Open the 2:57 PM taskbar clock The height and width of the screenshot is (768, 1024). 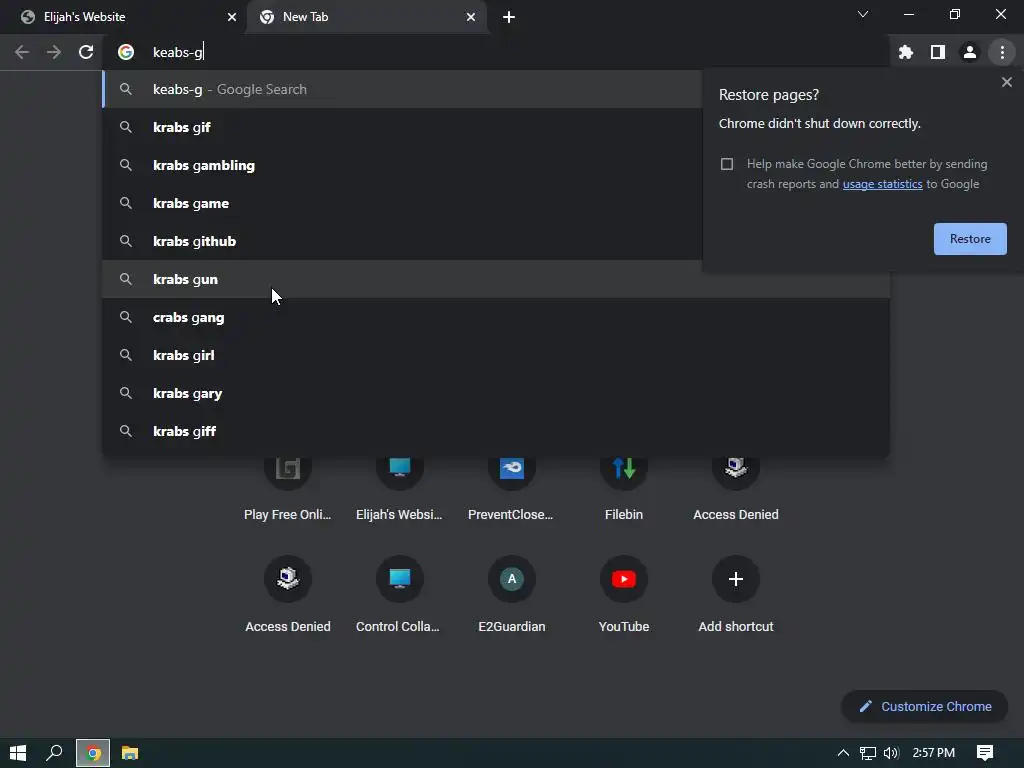933,753
